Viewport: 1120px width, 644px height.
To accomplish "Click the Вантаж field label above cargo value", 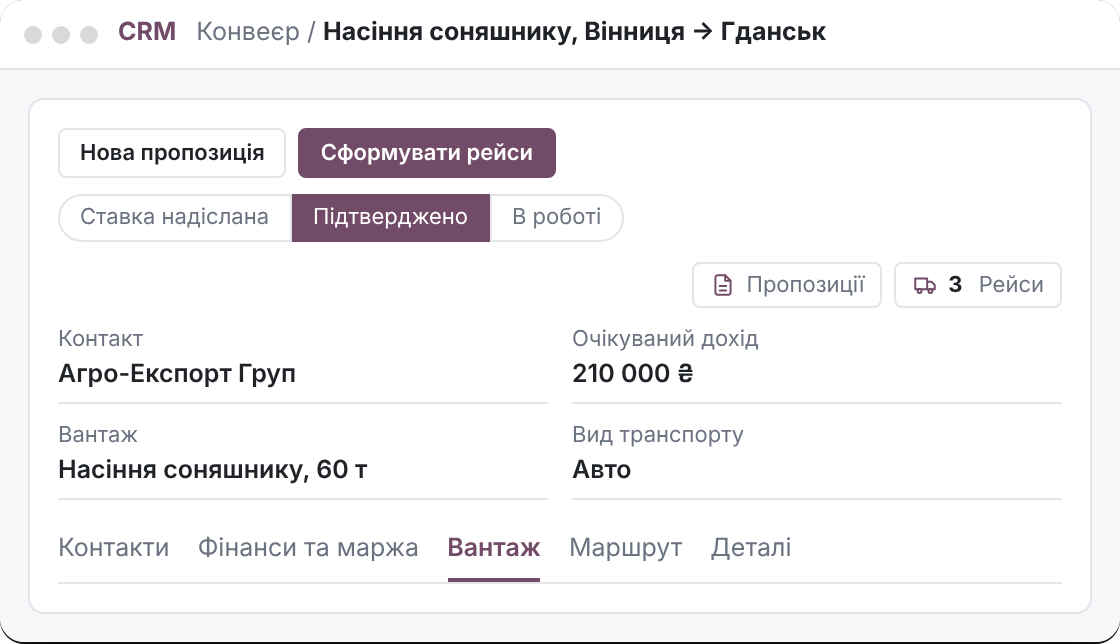I will [x=98, y=434].
